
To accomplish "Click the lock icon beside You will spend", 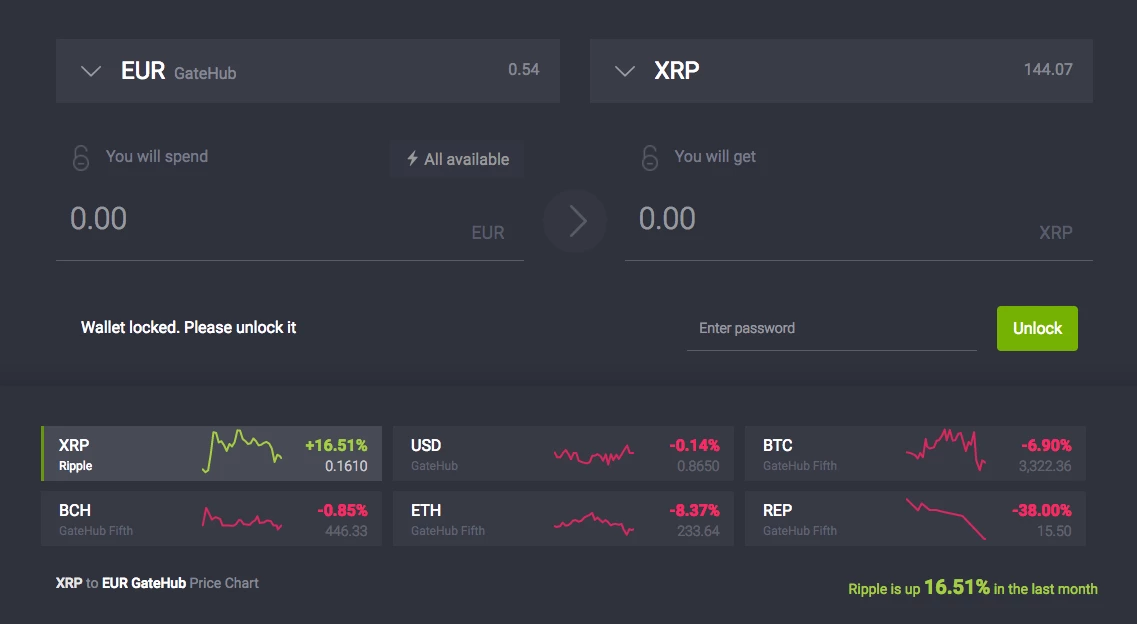I will point(81,157).
